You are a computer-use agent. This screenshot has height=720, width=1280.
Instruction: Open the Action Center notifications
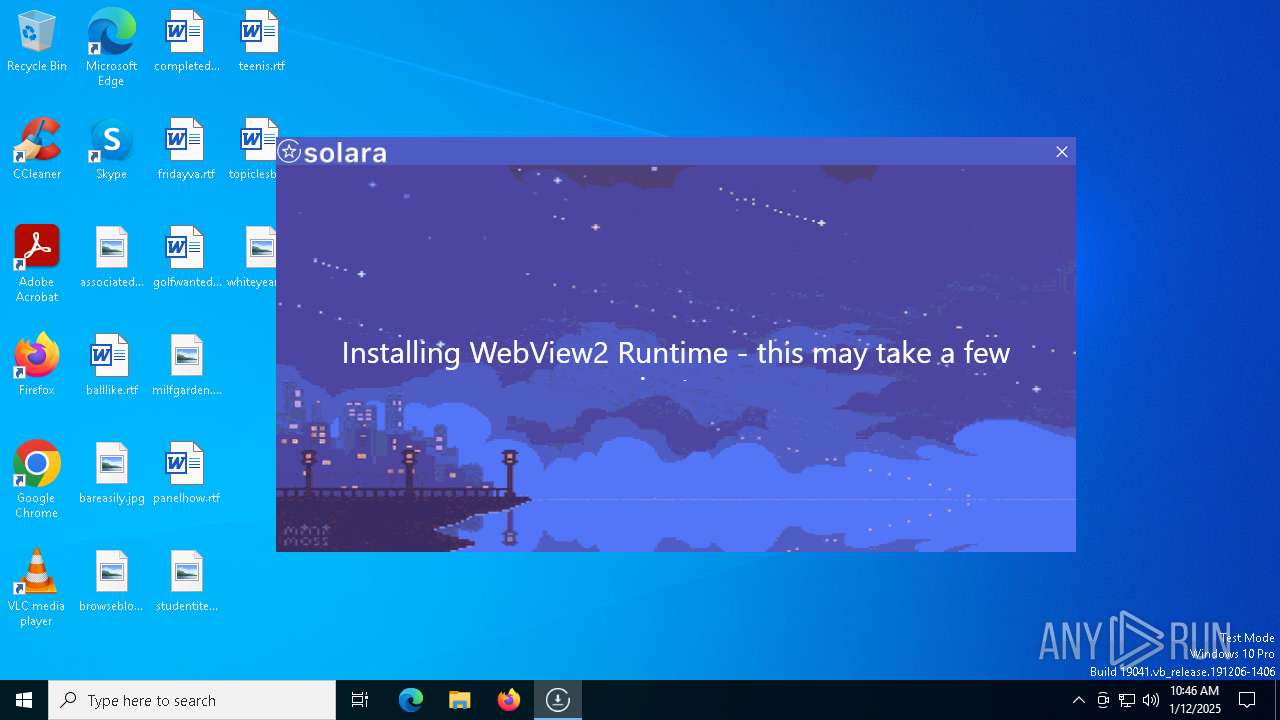[1247, 700]
